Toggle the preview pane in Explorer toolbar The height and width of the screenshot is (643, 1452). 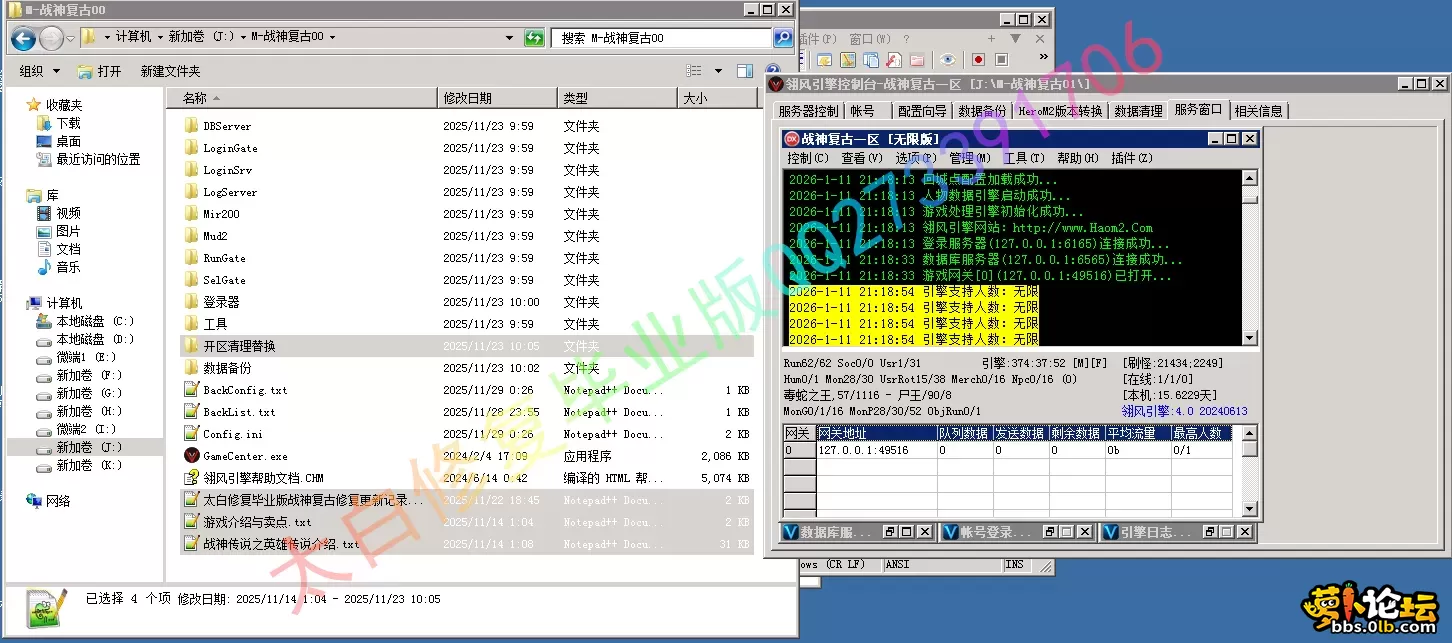(745, 71)
